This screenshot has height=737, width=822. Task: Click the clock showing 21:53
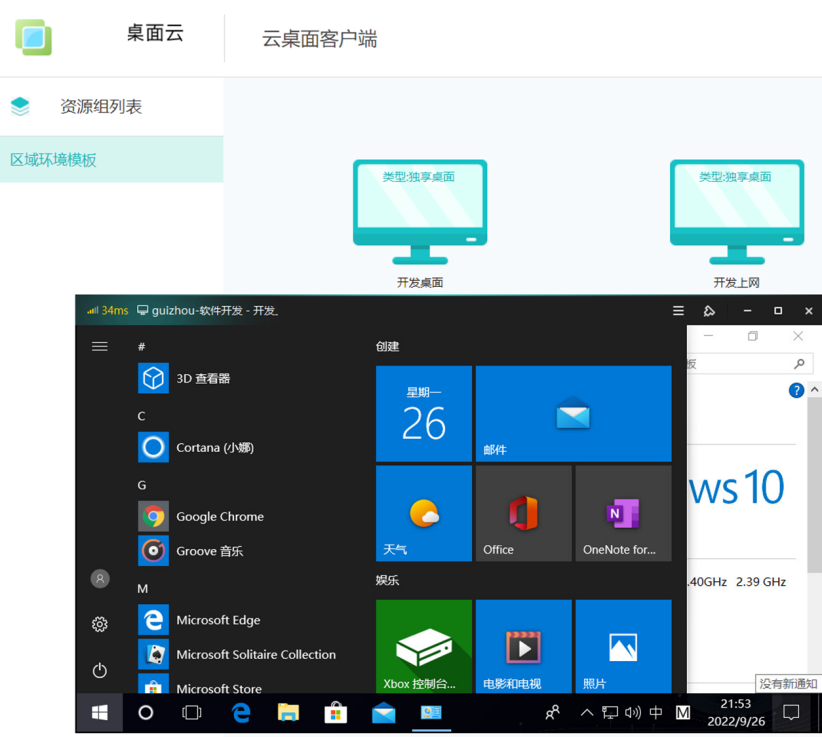pos(736,712)
